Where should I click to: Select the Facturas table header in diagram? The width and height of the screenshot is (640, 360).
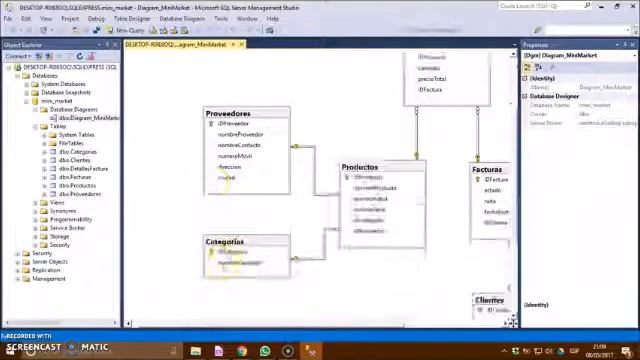490,169
